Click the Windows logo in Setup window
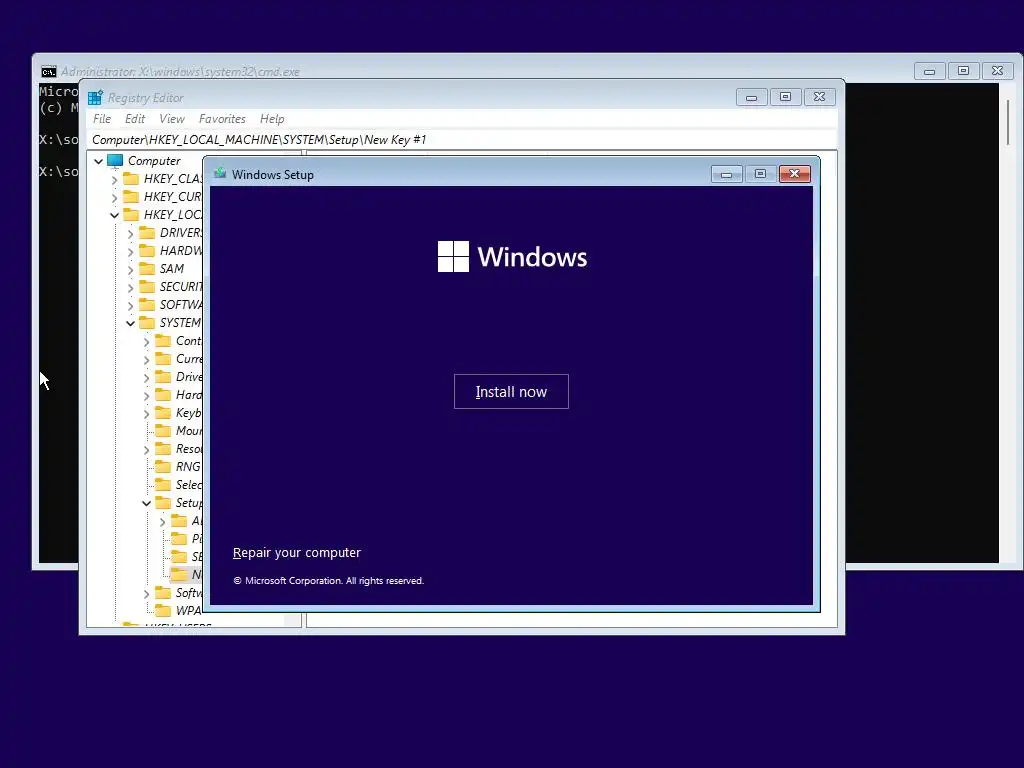The image size is (1024, 768). [453, 257]
